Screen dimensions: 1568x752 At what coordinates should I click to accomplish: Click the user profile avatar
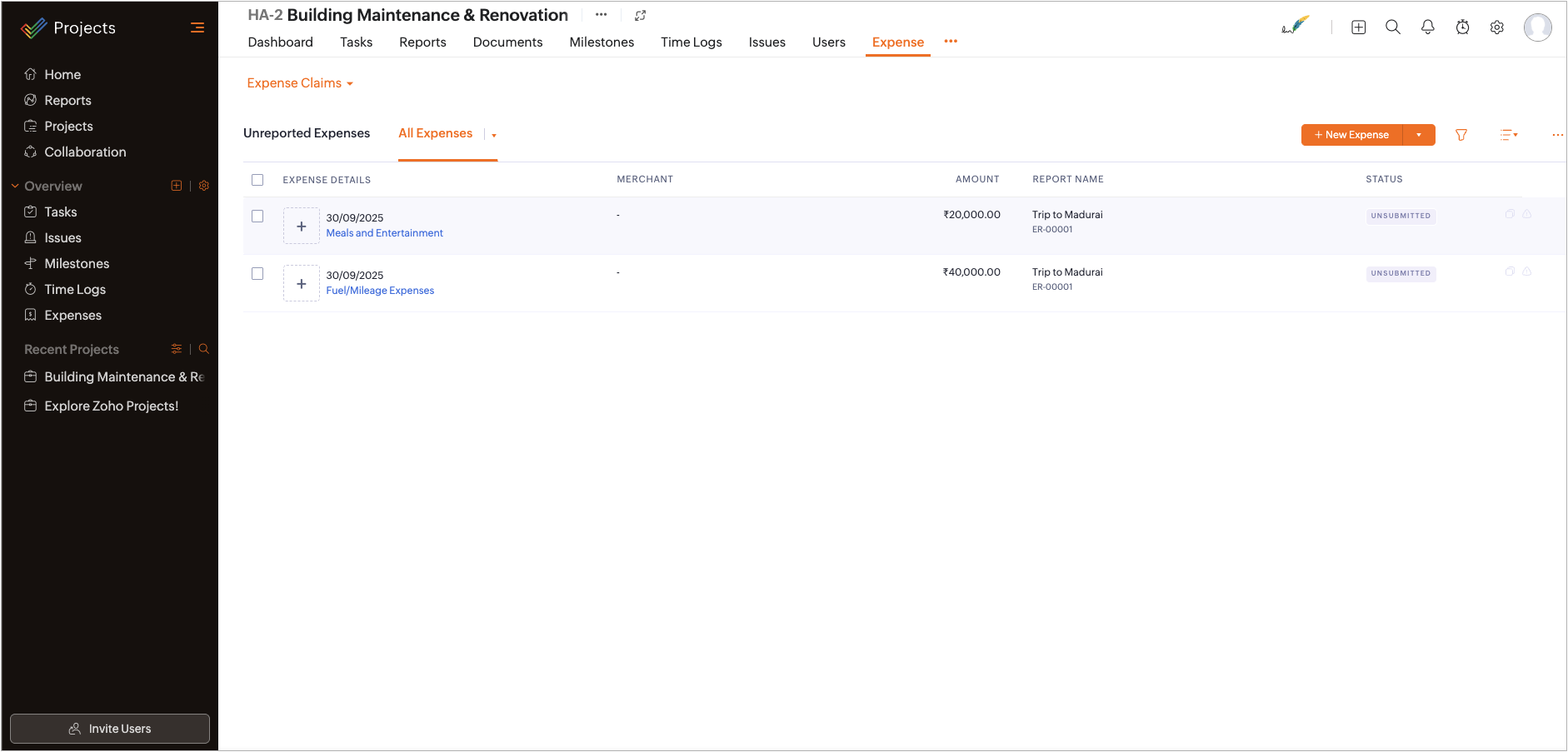[x=1537, y=27]
